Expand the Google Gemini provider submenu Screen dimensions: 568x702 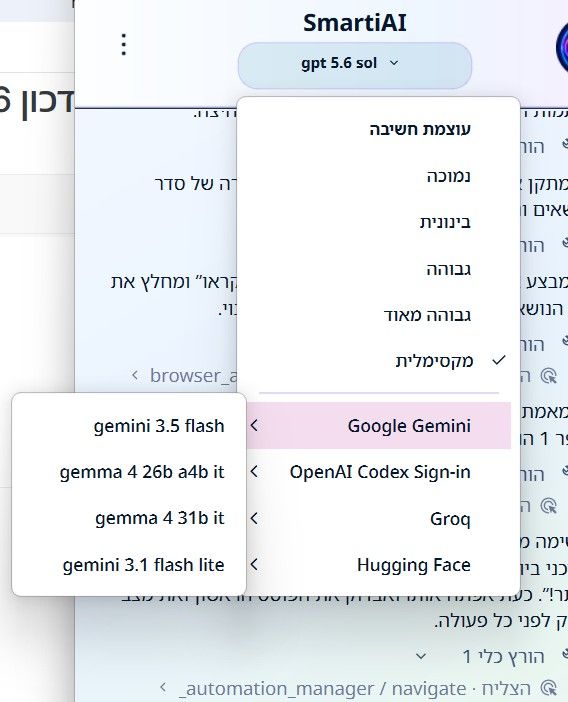tap(379, 425)
